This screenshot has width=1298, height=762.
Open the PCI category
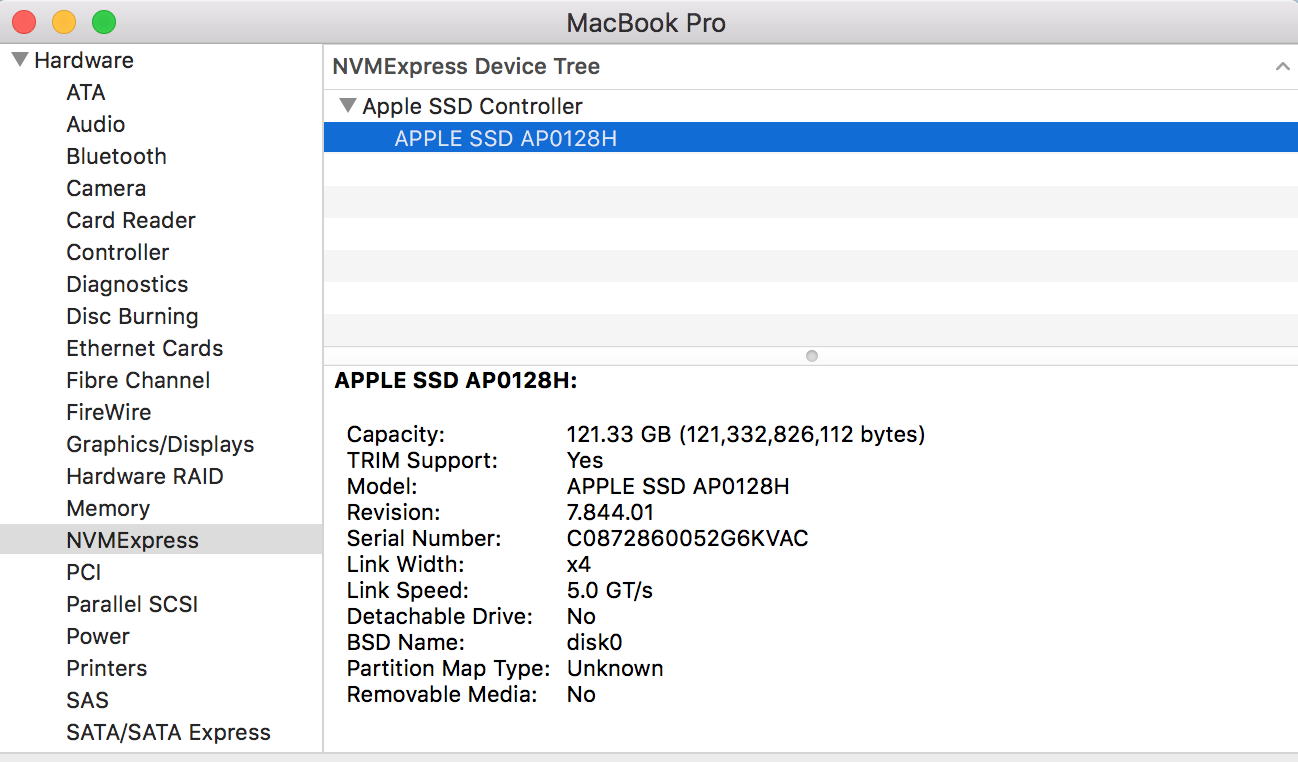[x=84, y=572]
